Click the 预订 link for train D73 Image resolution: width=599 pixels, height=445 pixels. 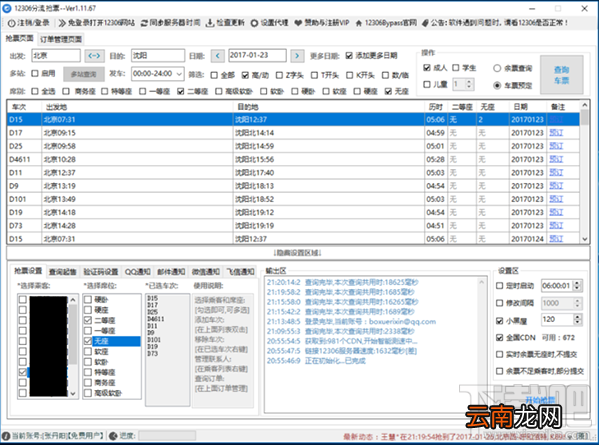(x=556, y=225)
